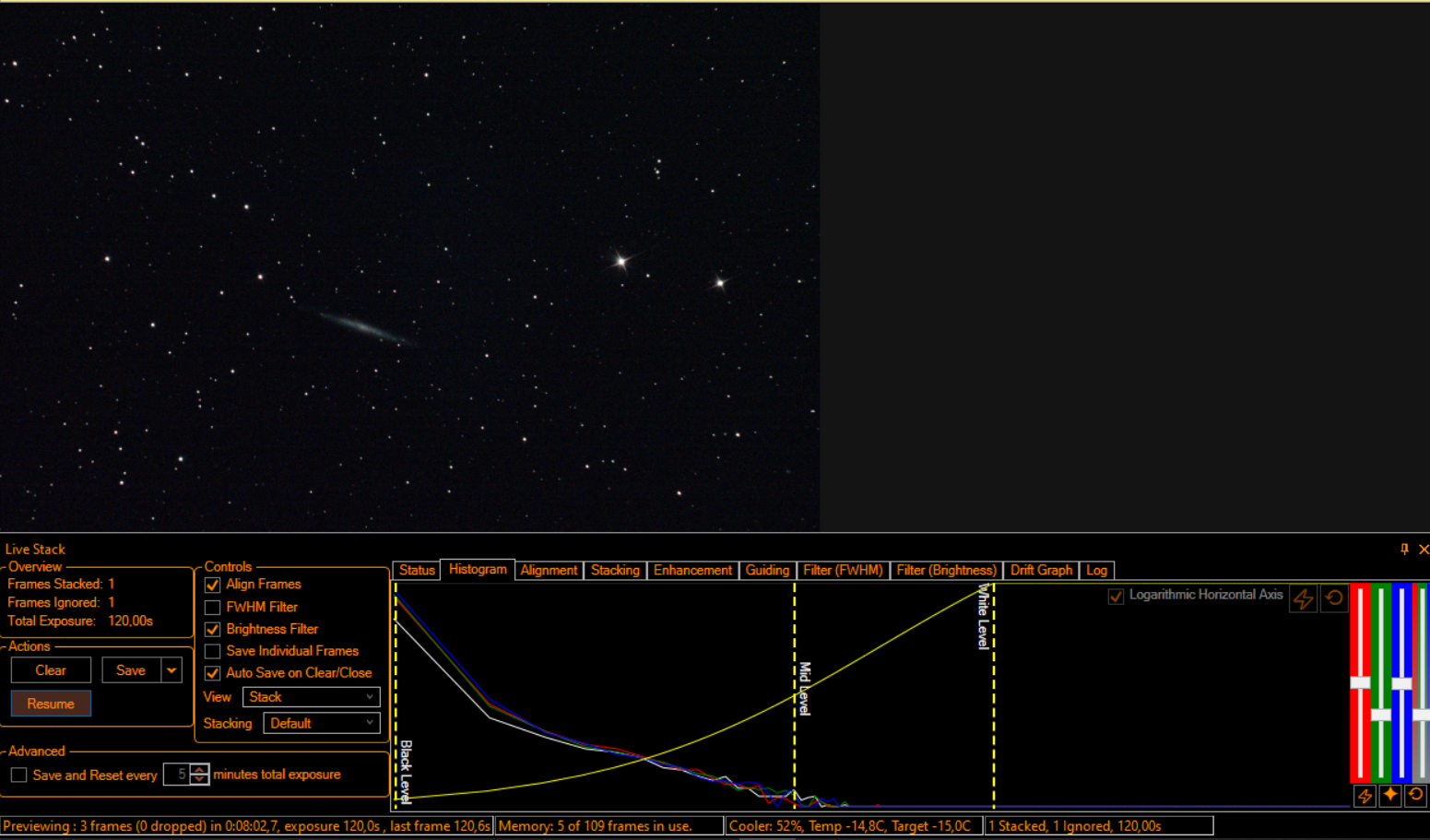Toggle the Brightness Filter checkbox
The image size is (1430, 840).
(x=212, y=629)
